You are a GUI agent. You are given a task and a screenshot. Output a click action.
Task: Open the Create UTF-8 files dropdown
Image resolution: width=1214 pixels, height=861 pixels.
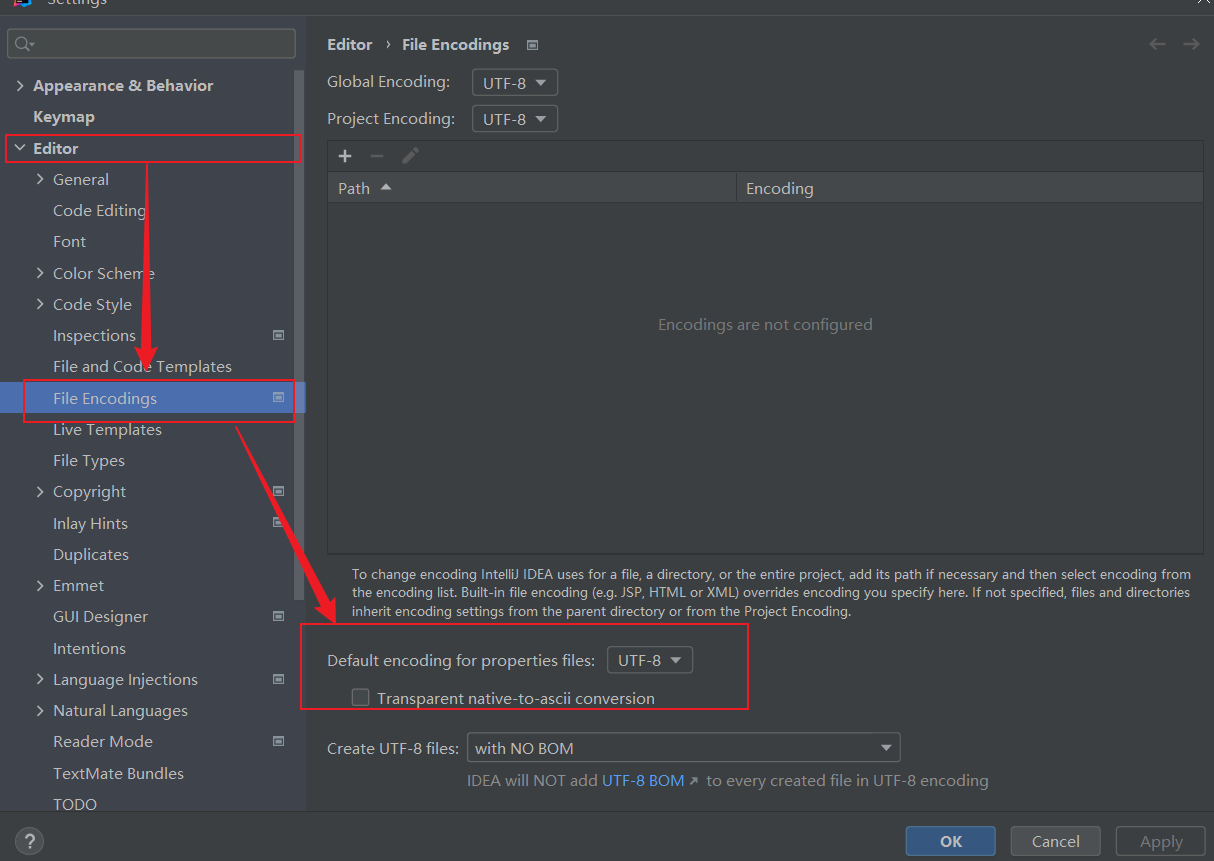(683, 748)
